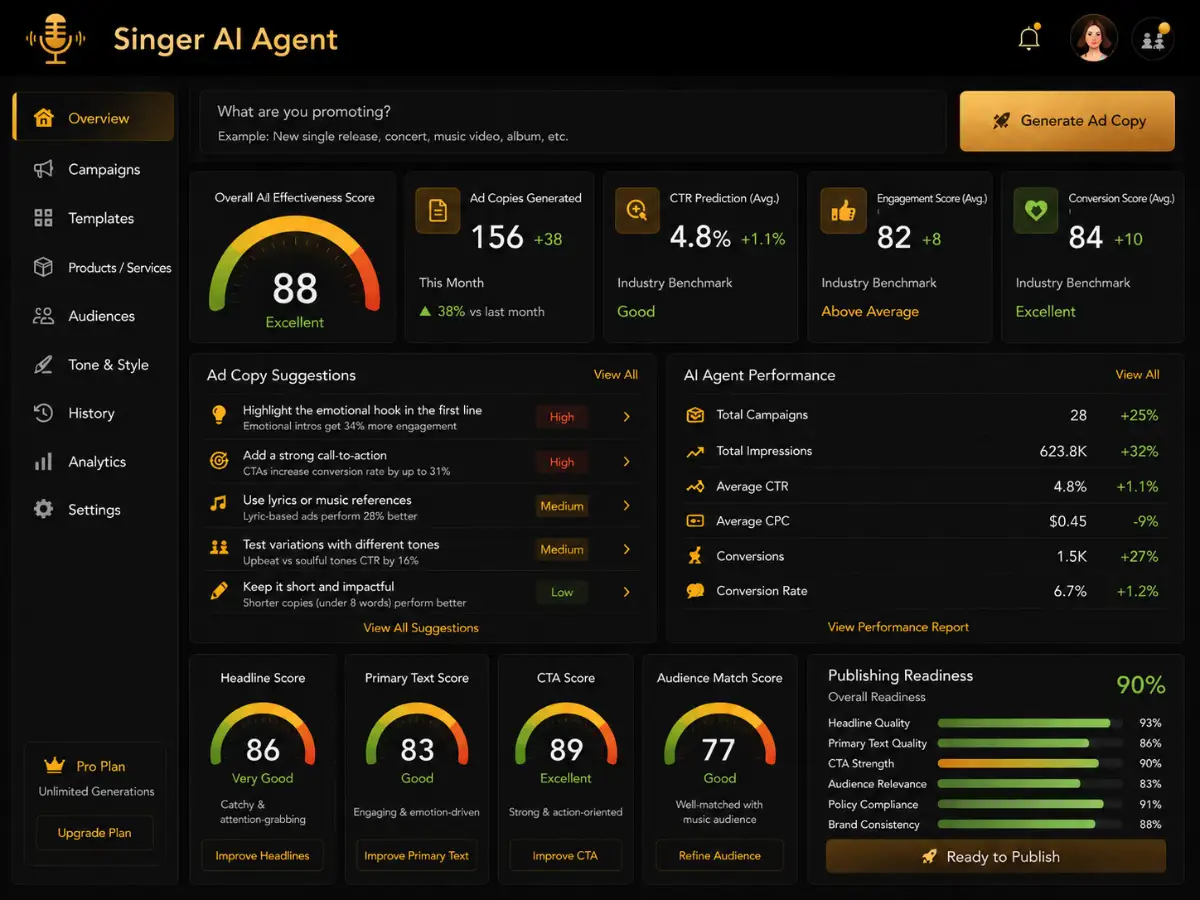This screenshot has height=900, width=1200.
Task: Expand the emotional hook suggestion chevron
Action: click(x=627, y=417)
